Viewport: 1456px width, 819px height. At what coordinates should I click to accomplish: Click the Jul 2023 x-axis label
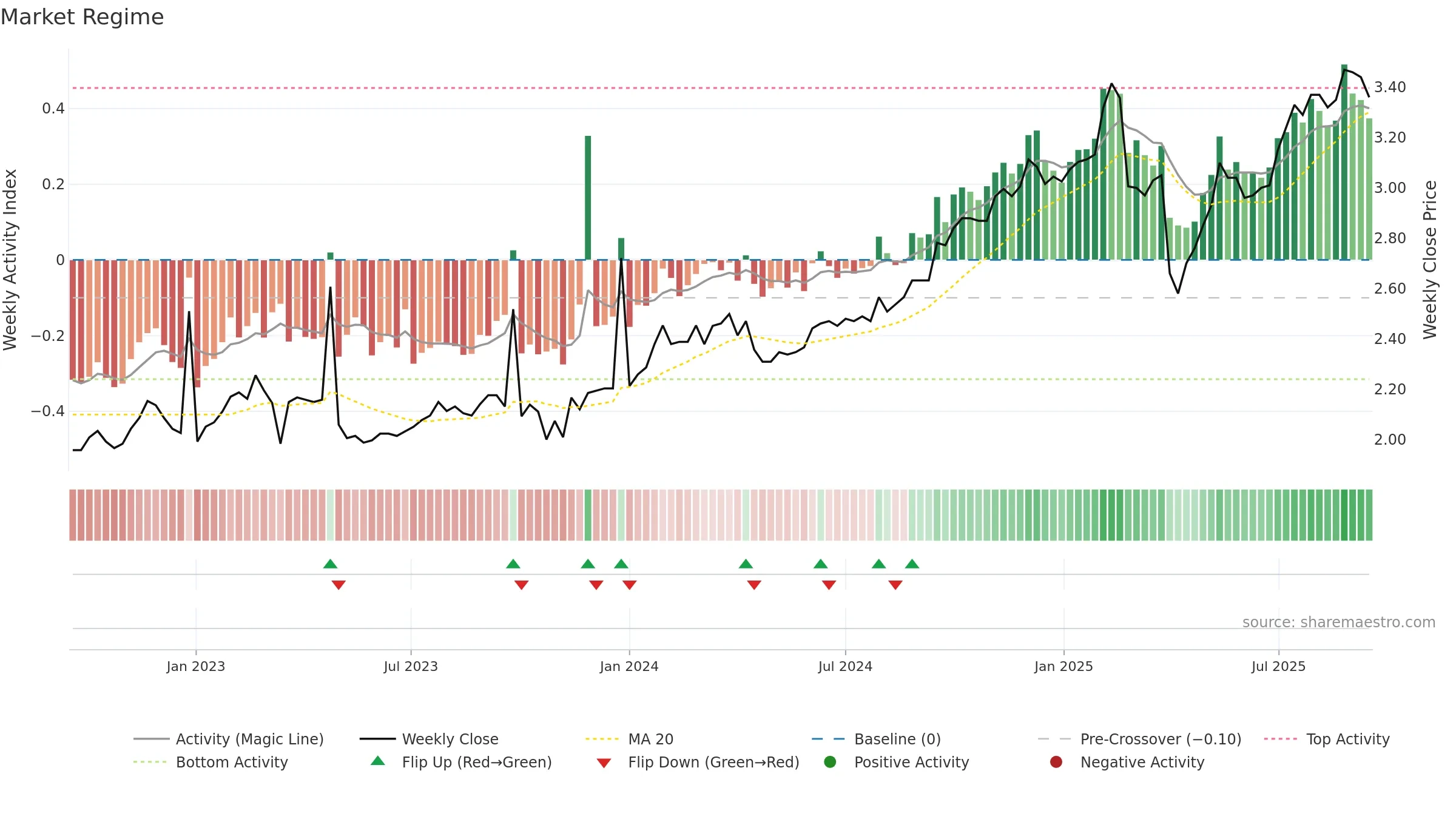pyautogui.click(x=411, y=666)
